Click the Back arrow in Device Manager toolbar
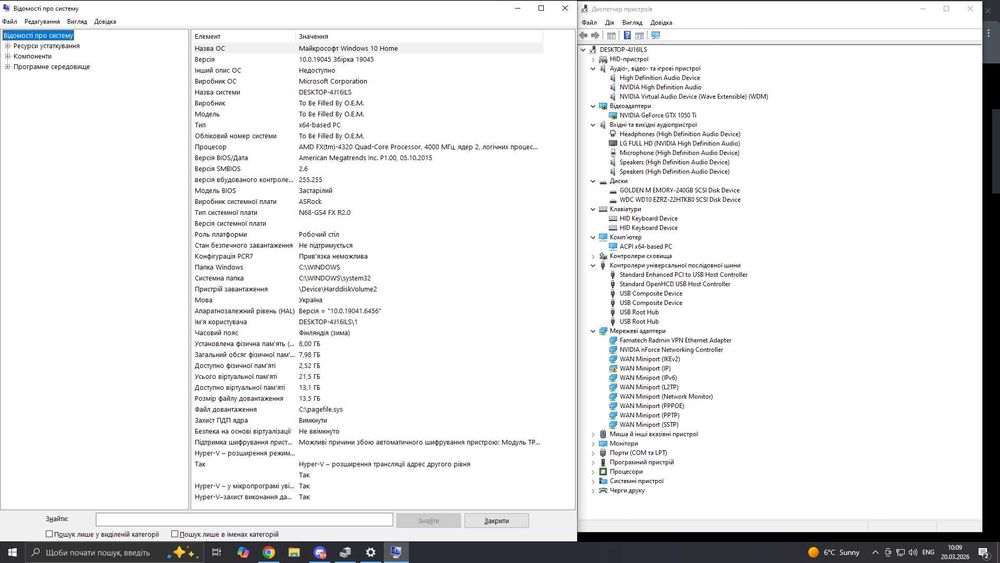Viewport: 1000px width, 563px height. click(584, 36)
